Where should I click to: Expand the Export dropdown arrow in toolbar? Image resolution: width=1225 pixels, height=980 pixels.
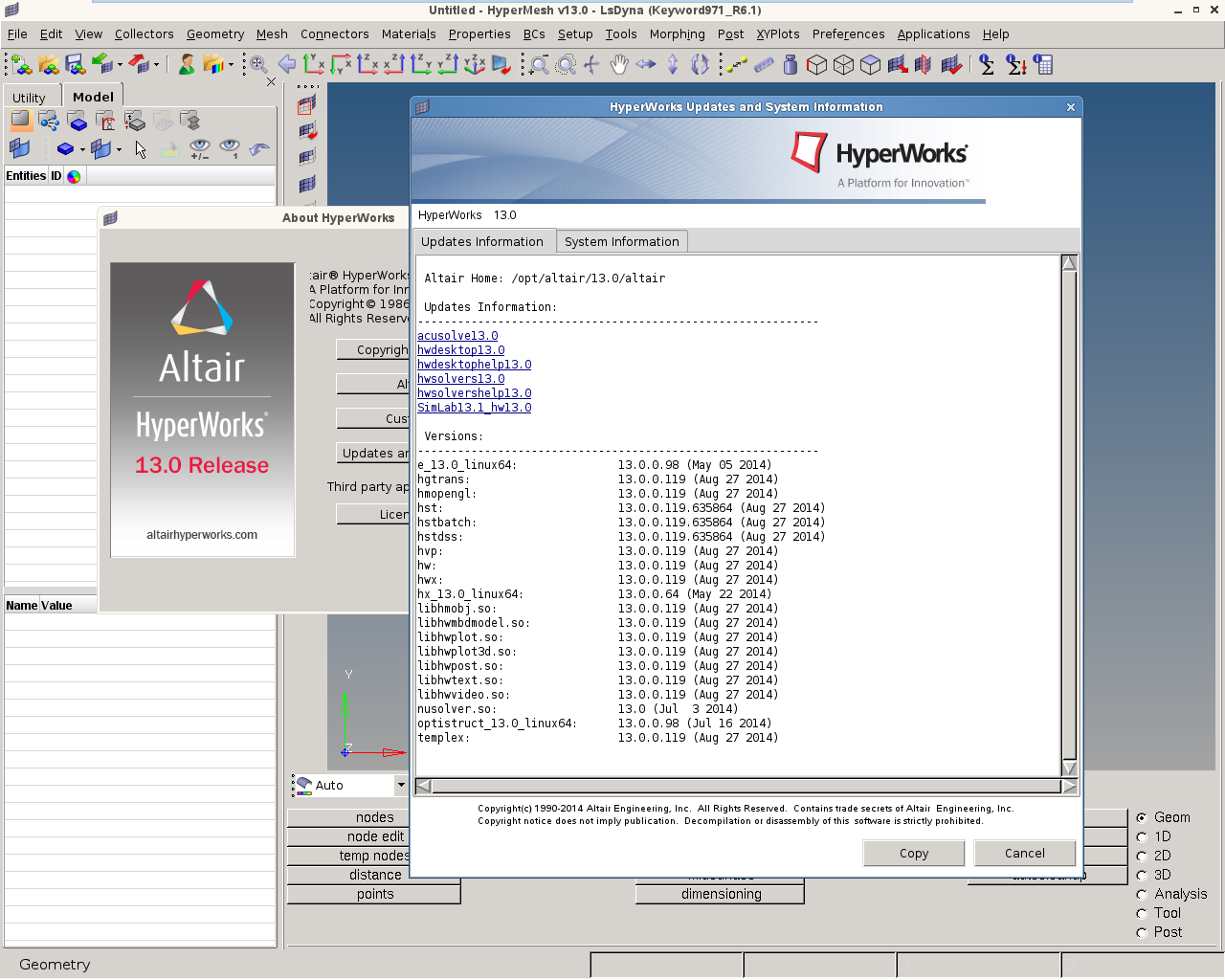[157, 66]
